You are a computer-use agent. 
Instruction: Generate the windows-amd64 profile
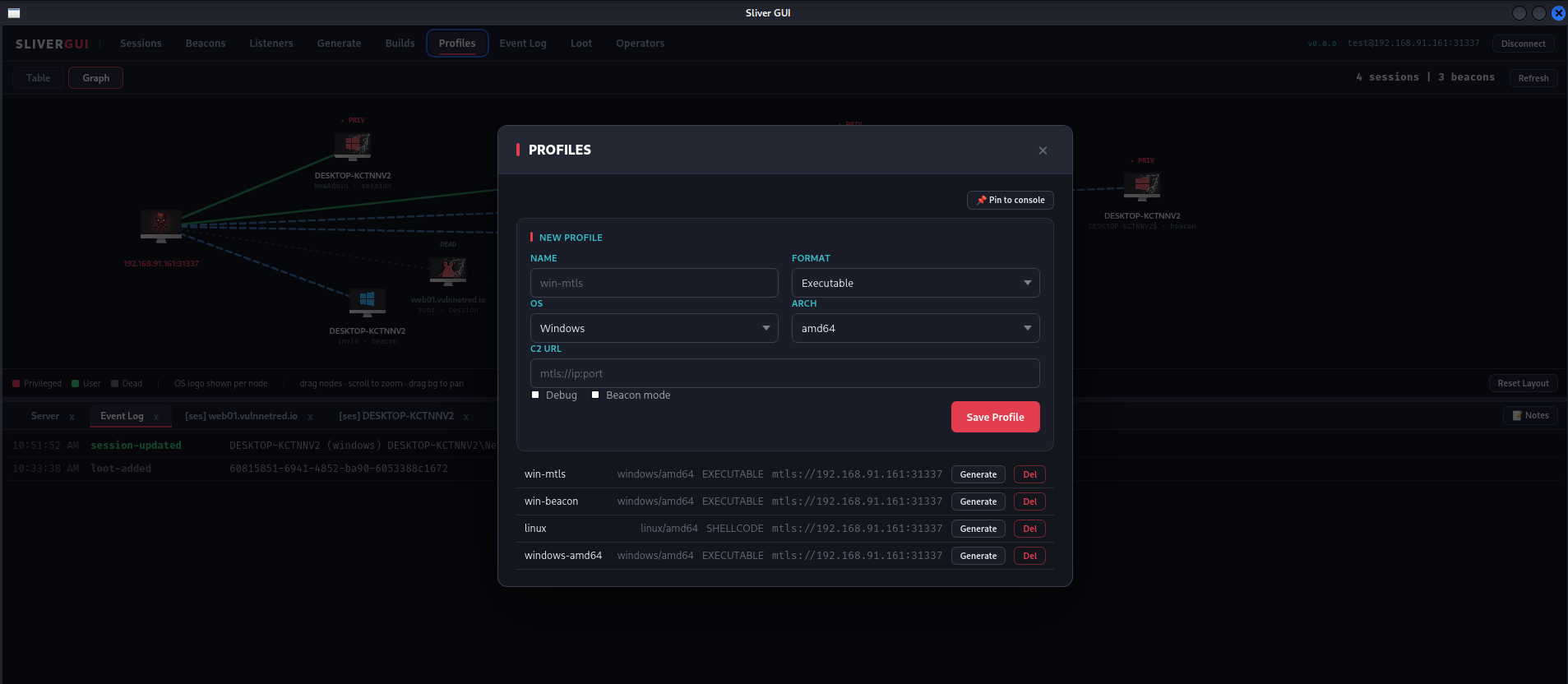coord(978,556)
